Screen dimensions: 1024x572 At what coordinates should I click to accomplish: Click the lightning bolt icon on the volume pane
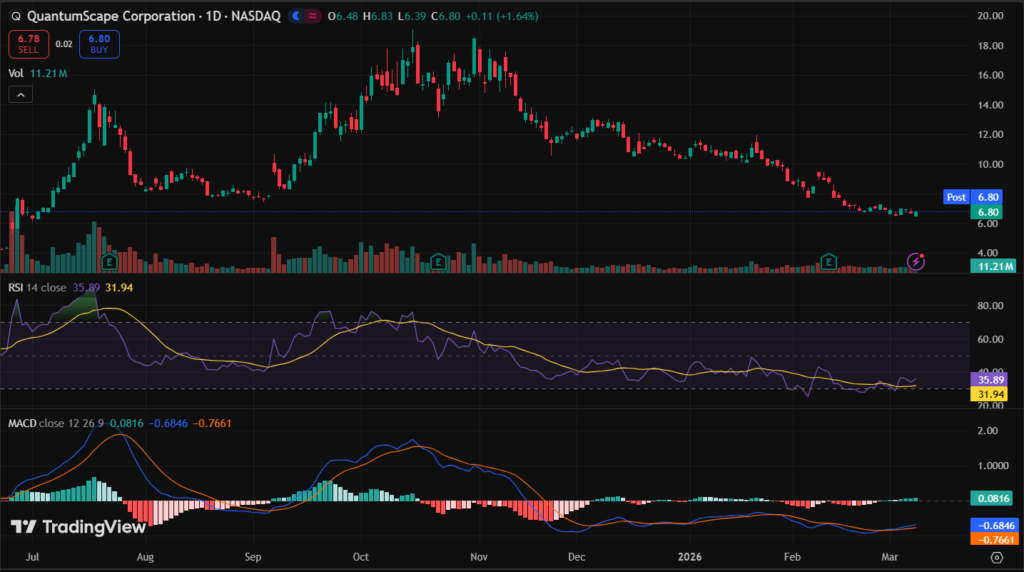(915, 262)
